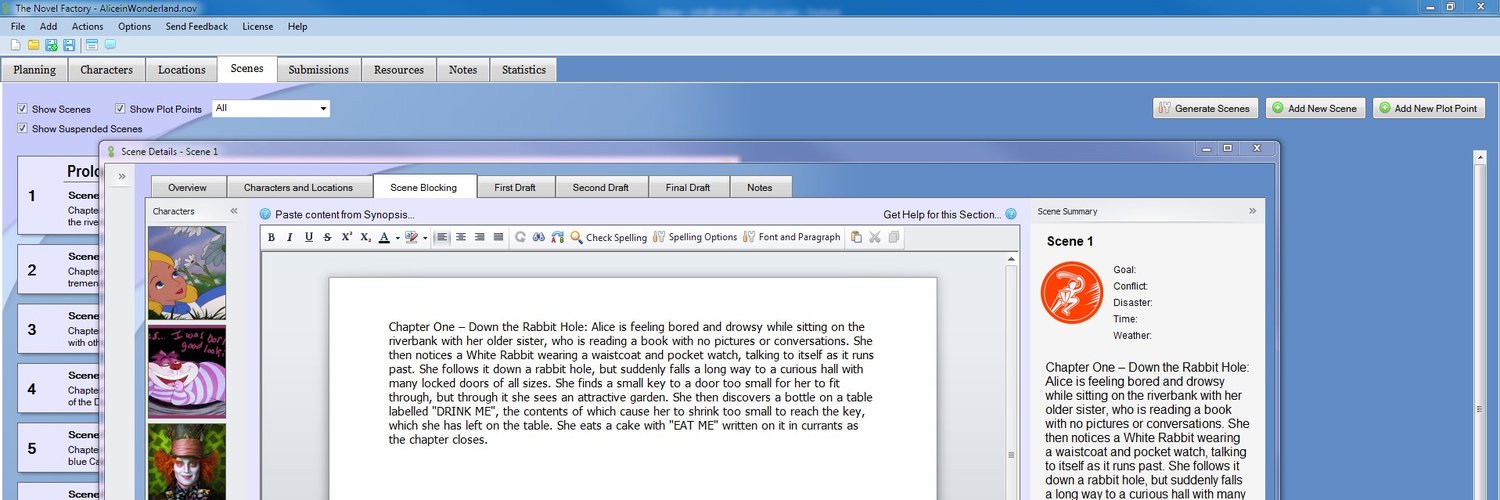Open the Actions menu
1500x500 pixels.
pyautogui.click(x=87, y=26)
